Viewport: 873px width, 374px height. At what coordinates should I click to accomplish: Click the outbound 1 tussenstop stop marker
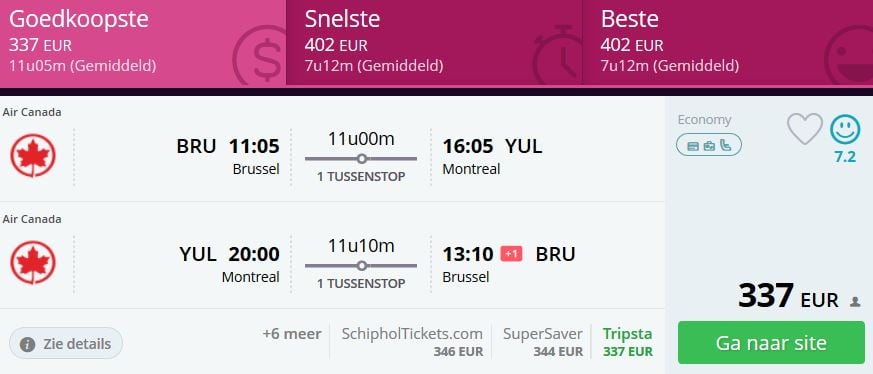click(361, 159)
